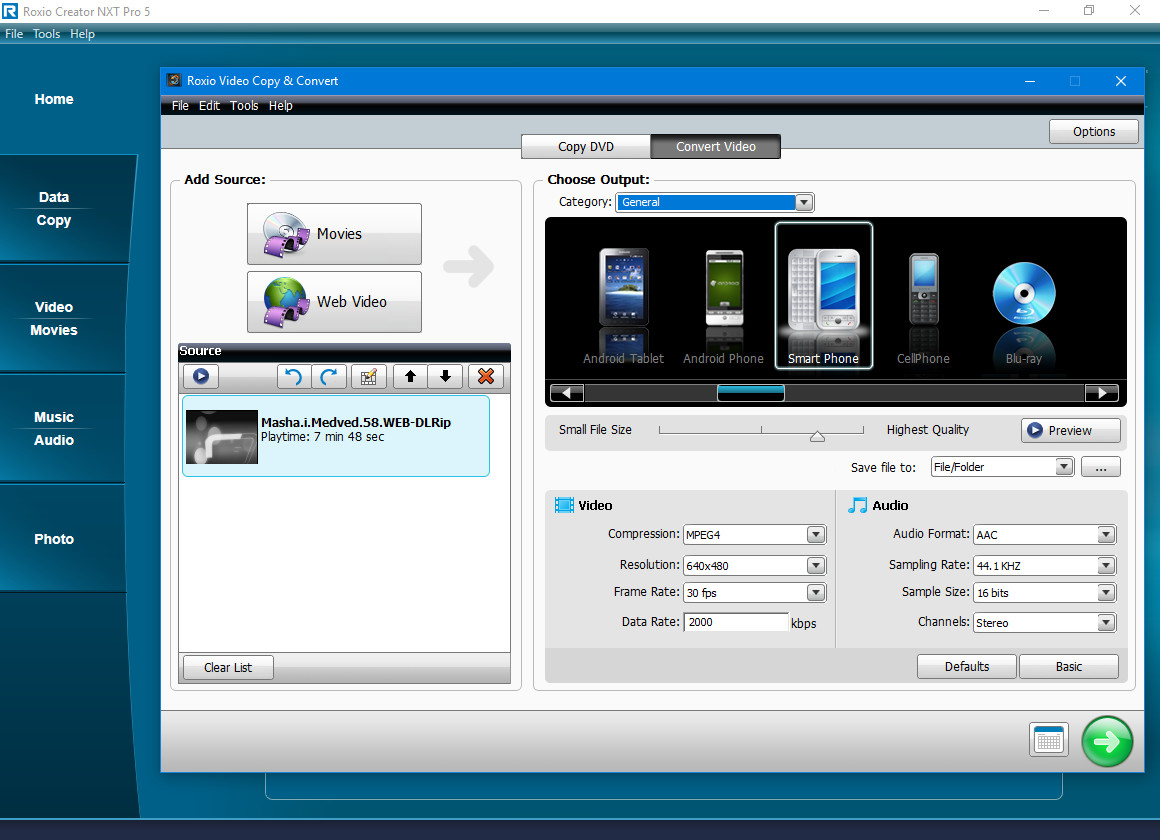Remove selected source with red X
The width and height of the screenshot is (1160, 840).
pyautogui.click(x=486, y=377)
